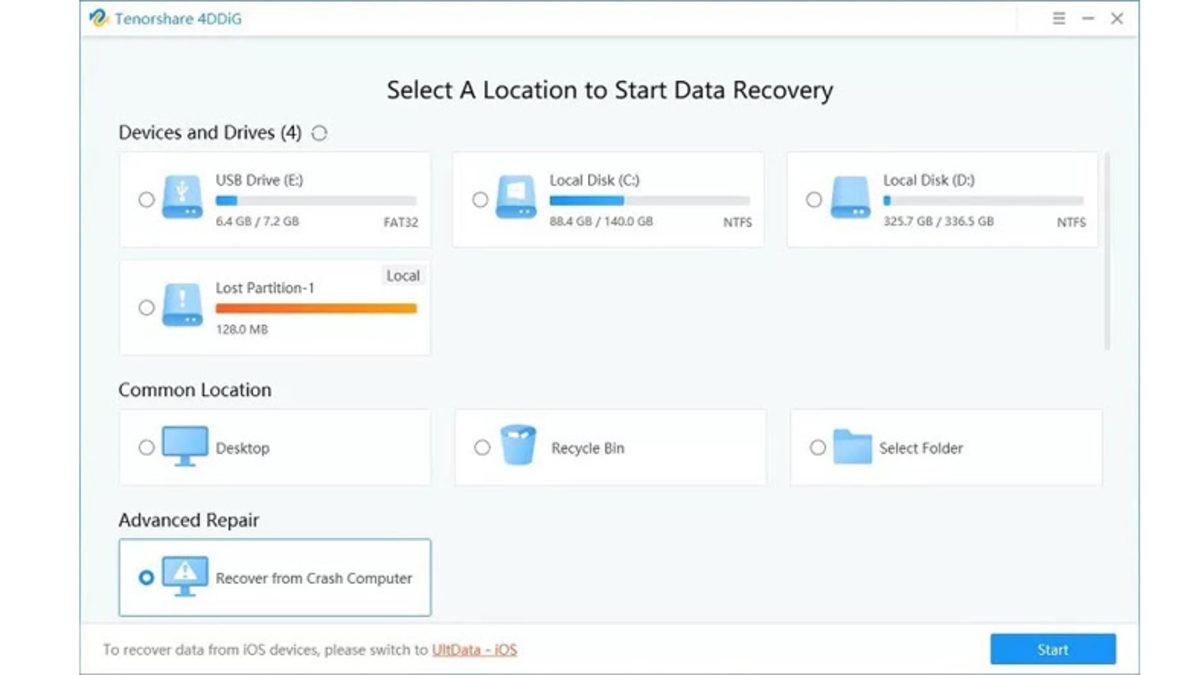Click the Lost Partition-1 warning drive icon
The height and width of the screenshot is (675, 1200).
click(x=182, y=307)
